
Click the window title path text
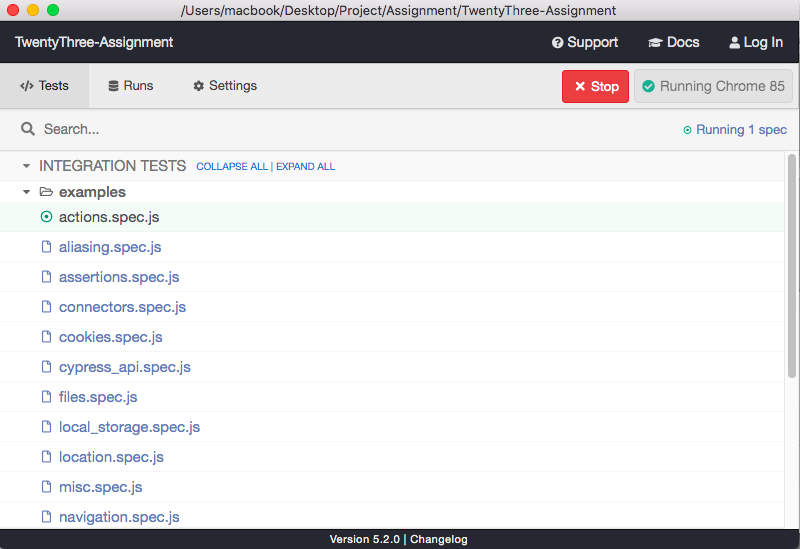[398, 10]
